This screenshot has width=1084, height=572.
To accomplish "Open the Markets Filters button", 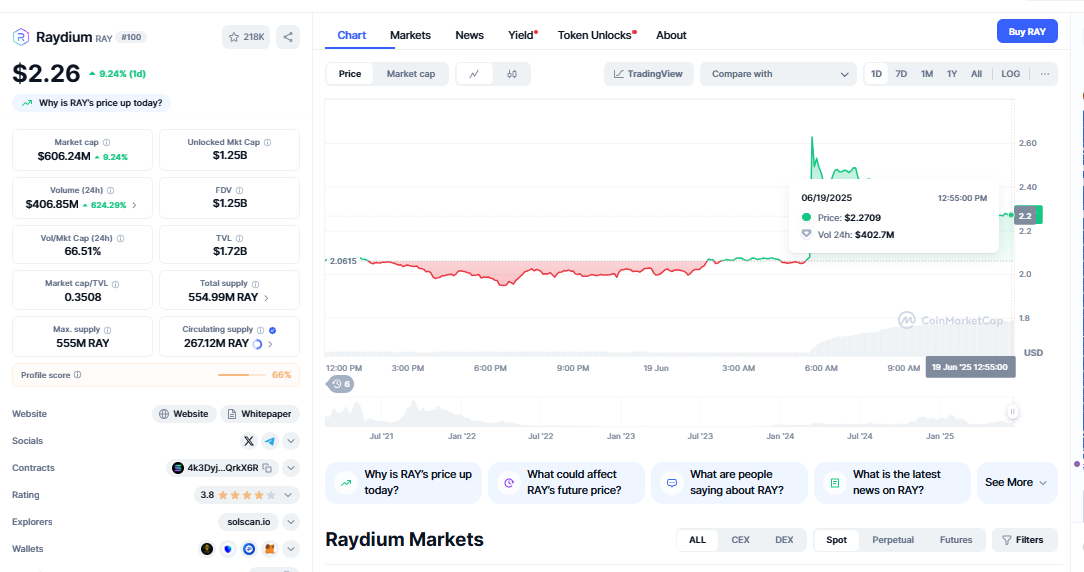I will (x=1025, y=540).
